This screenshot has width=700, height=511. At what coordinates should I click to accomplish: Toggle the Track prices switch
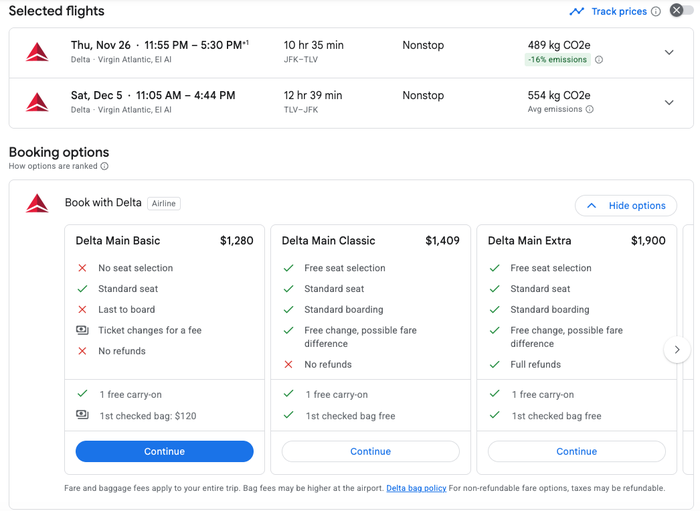681,10
